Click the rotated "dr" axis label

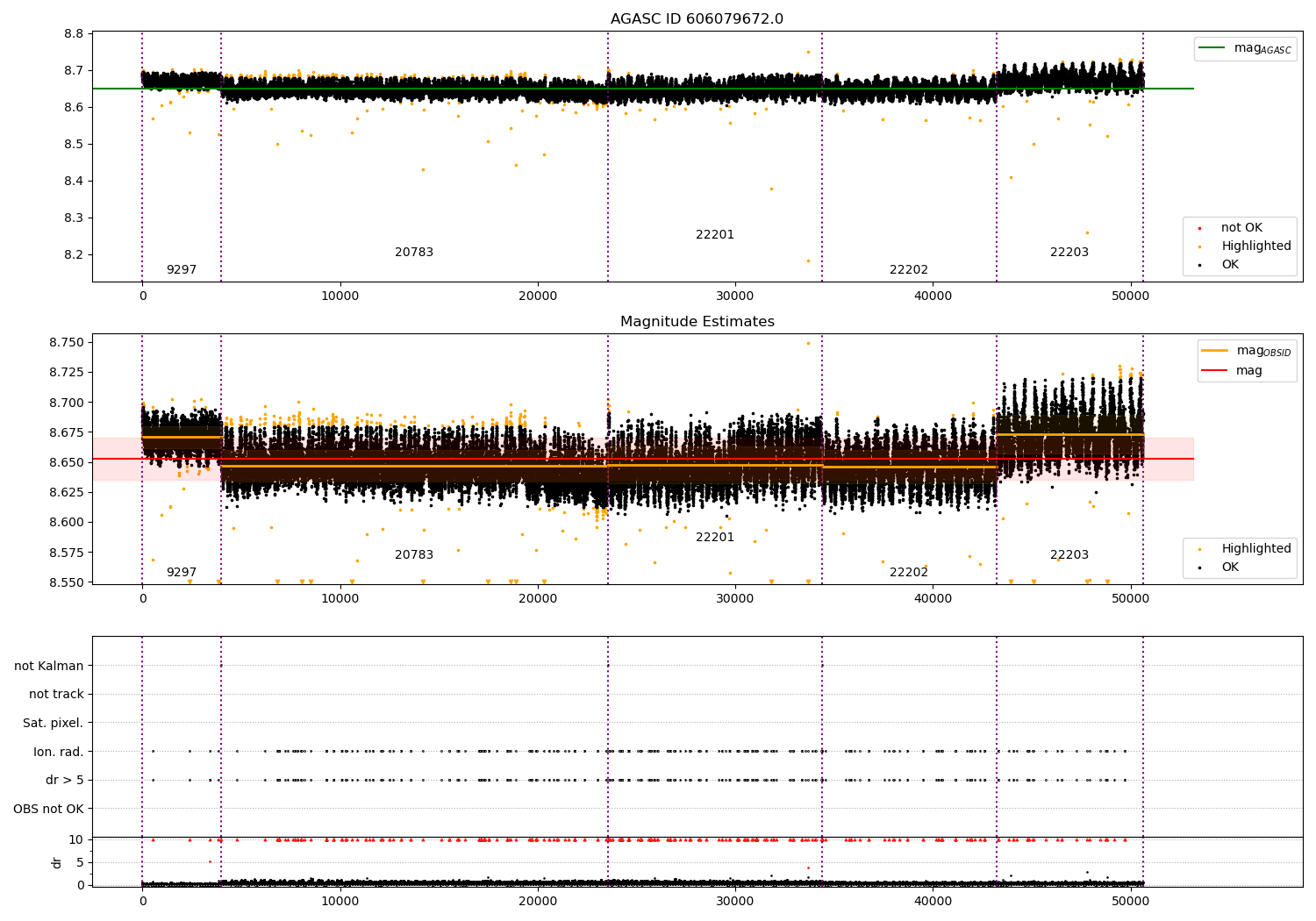click(x=57, y=862)
